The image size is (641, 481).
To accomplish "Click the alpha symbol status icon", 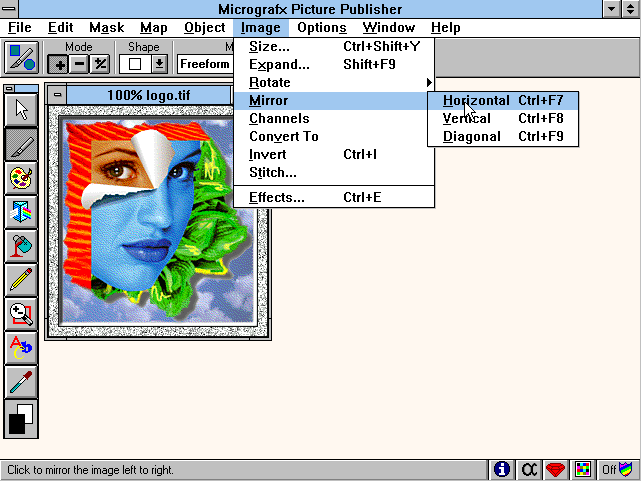I will pyautogui.click(x=529, y=470).
